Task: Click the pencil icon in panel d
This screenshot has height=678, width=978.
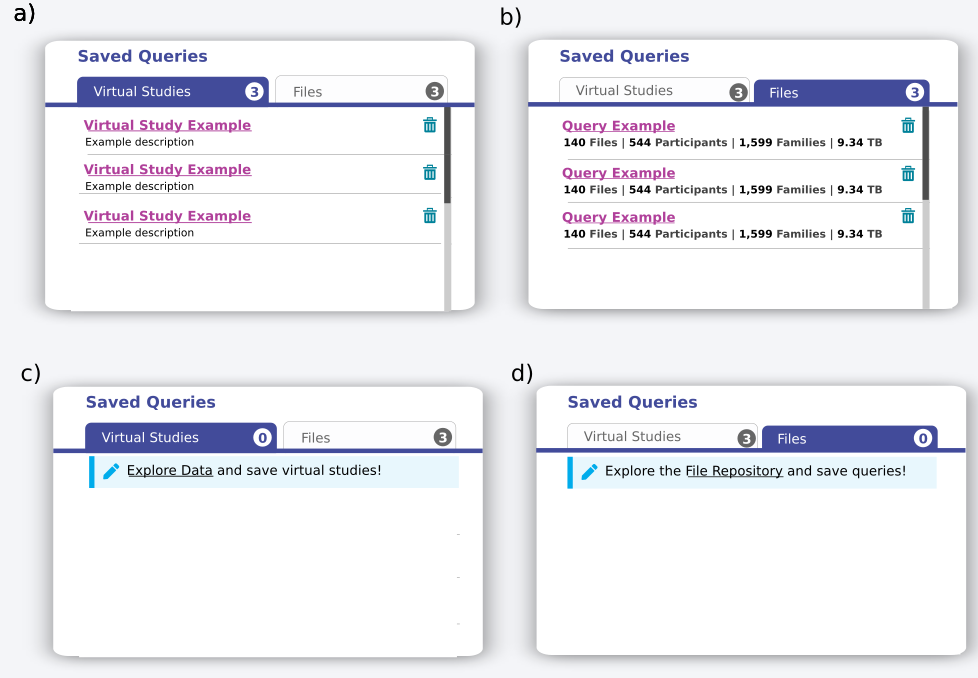Action: [590, 471]
